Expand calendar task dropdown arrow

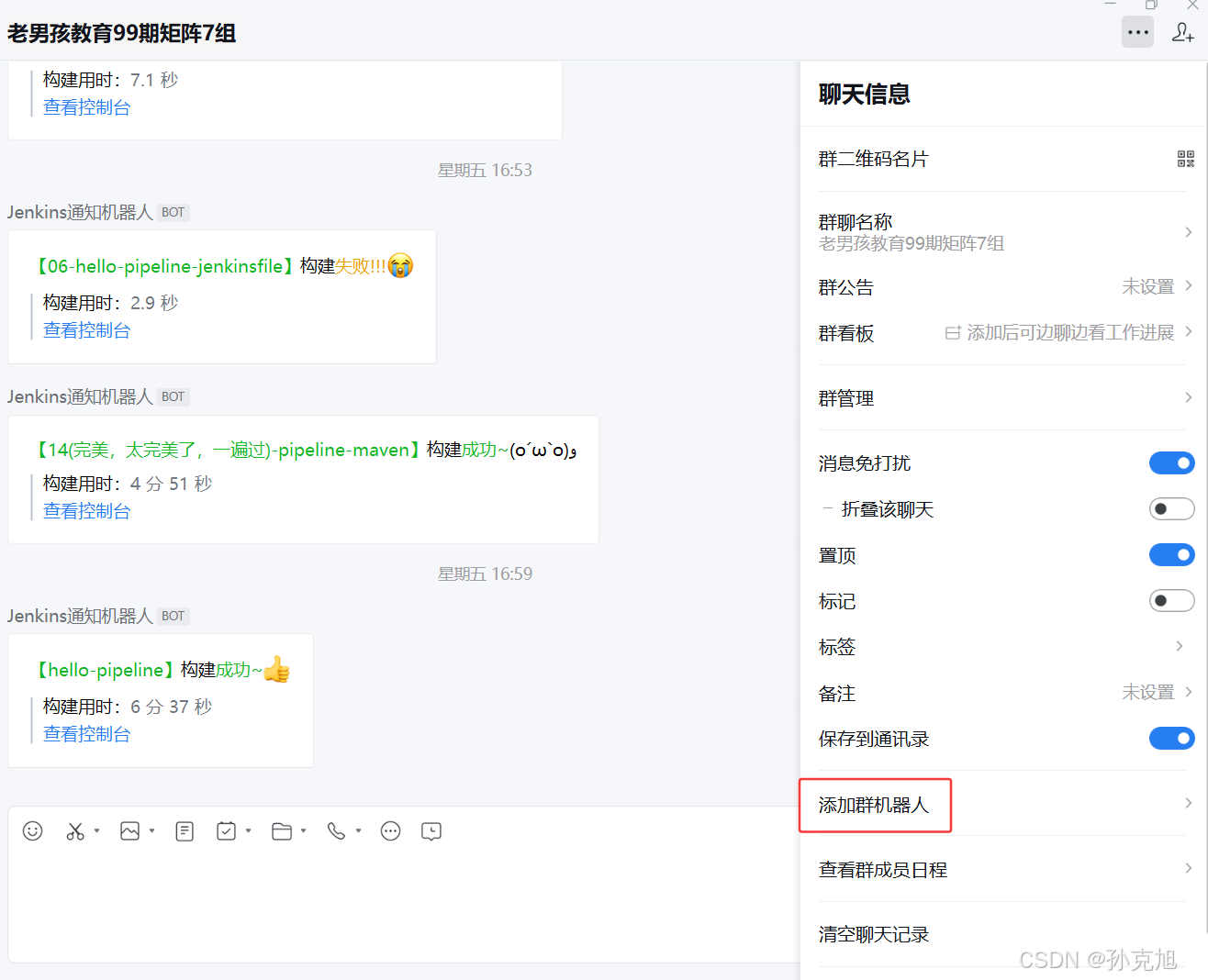pos(248,831)
